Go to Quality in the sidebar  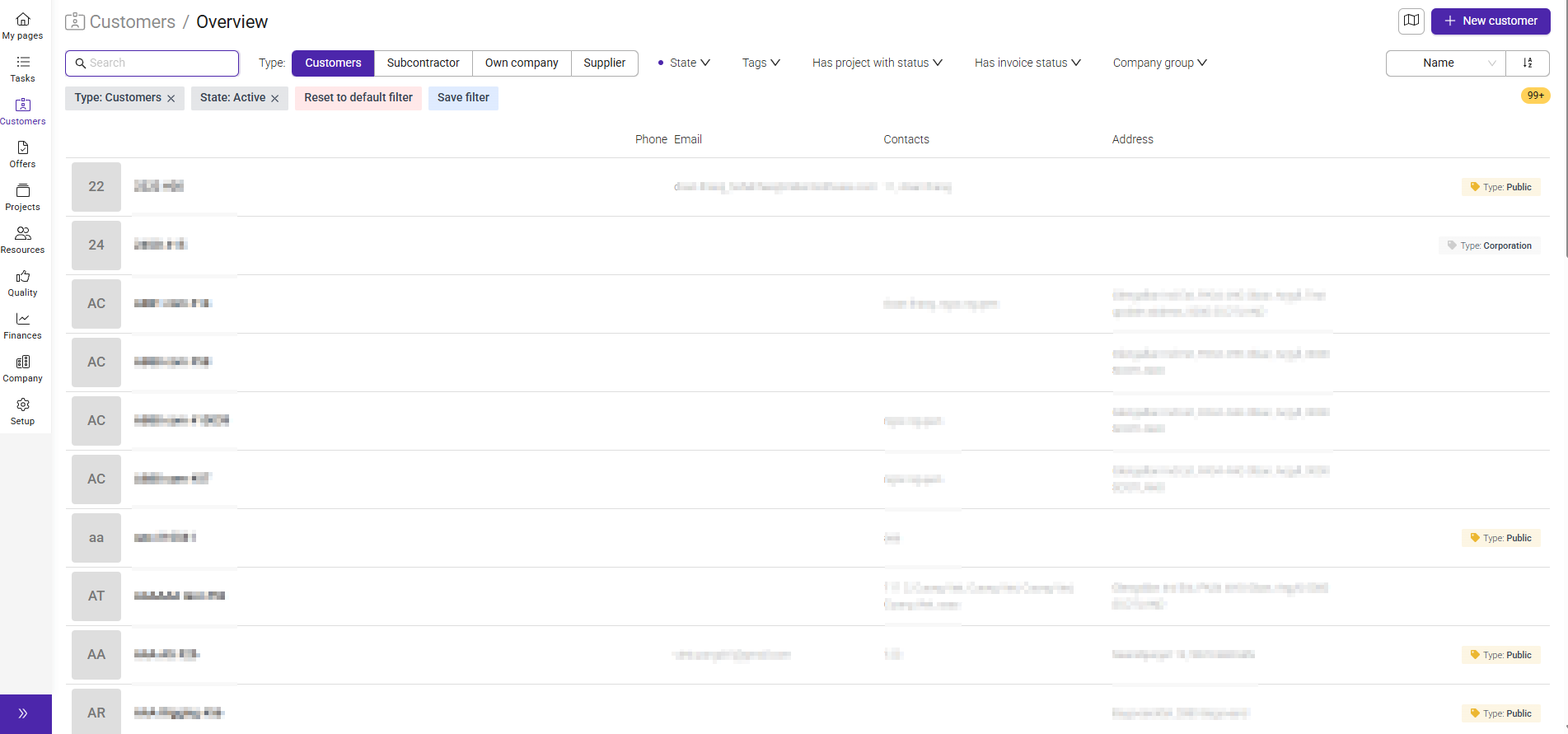pos(22,283)
